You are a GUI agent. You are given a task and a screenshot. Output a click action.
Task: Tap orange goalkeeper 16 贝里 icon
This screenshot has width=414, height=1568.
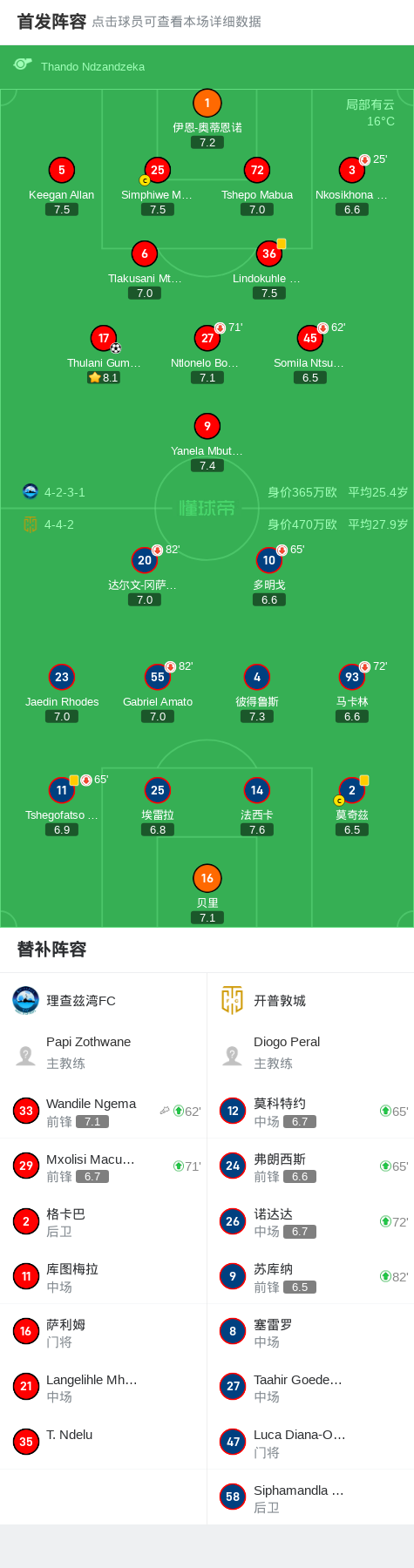click(207, 878)
